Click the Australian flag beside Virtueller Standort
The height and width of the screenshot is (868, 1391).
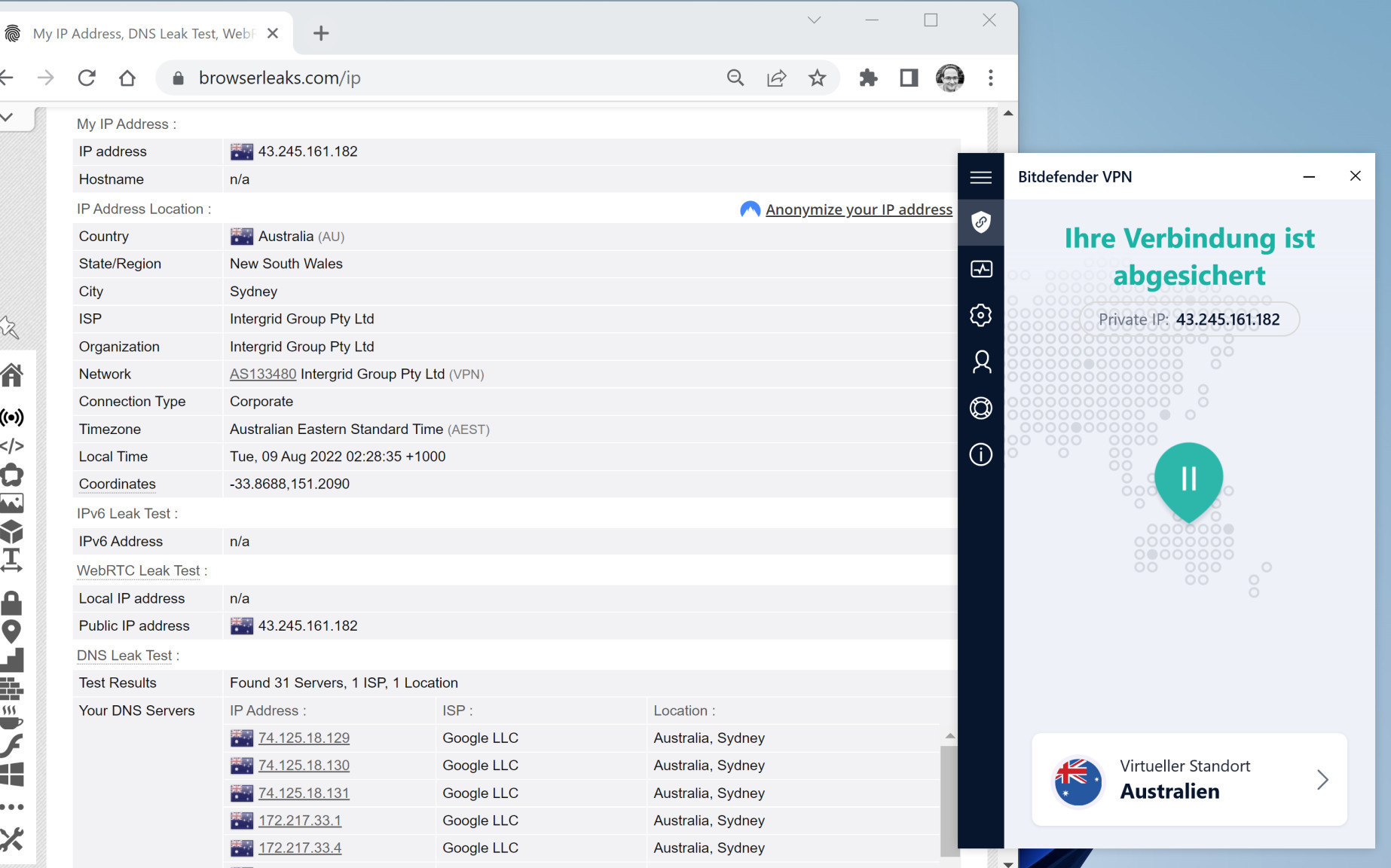[1078, 781]
